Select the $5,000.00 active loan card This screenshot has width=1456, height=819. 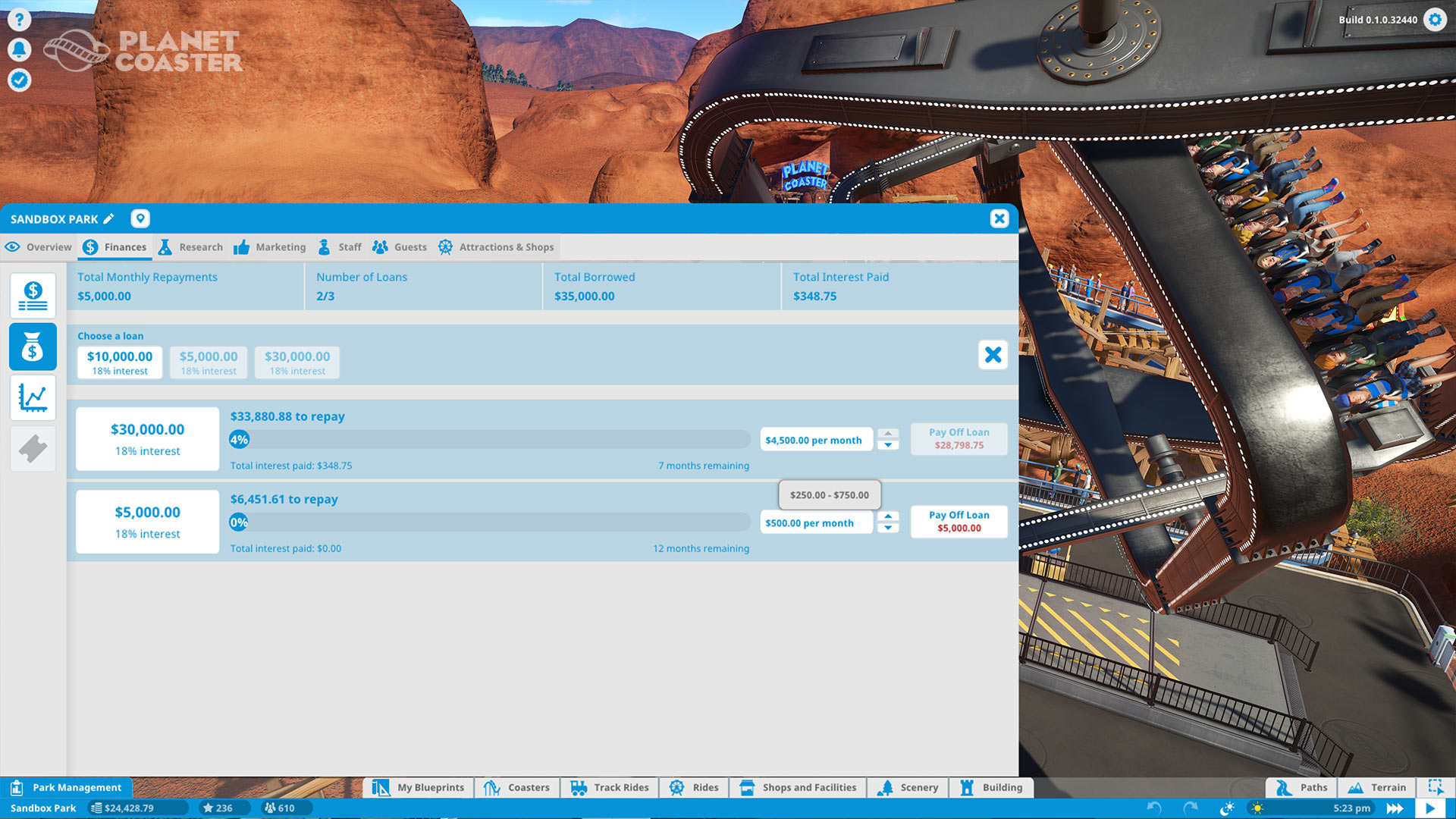pos(148,522)
